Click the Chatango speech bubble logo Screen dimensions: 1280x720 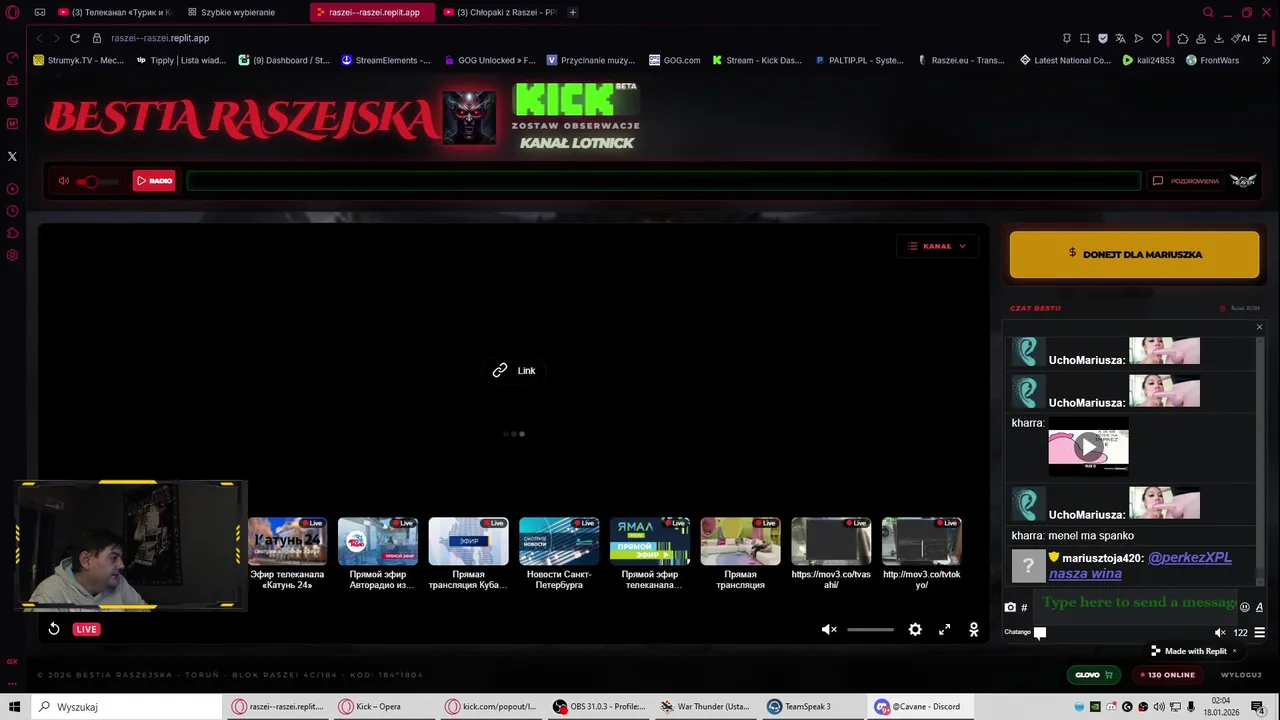pos(1040,632)
